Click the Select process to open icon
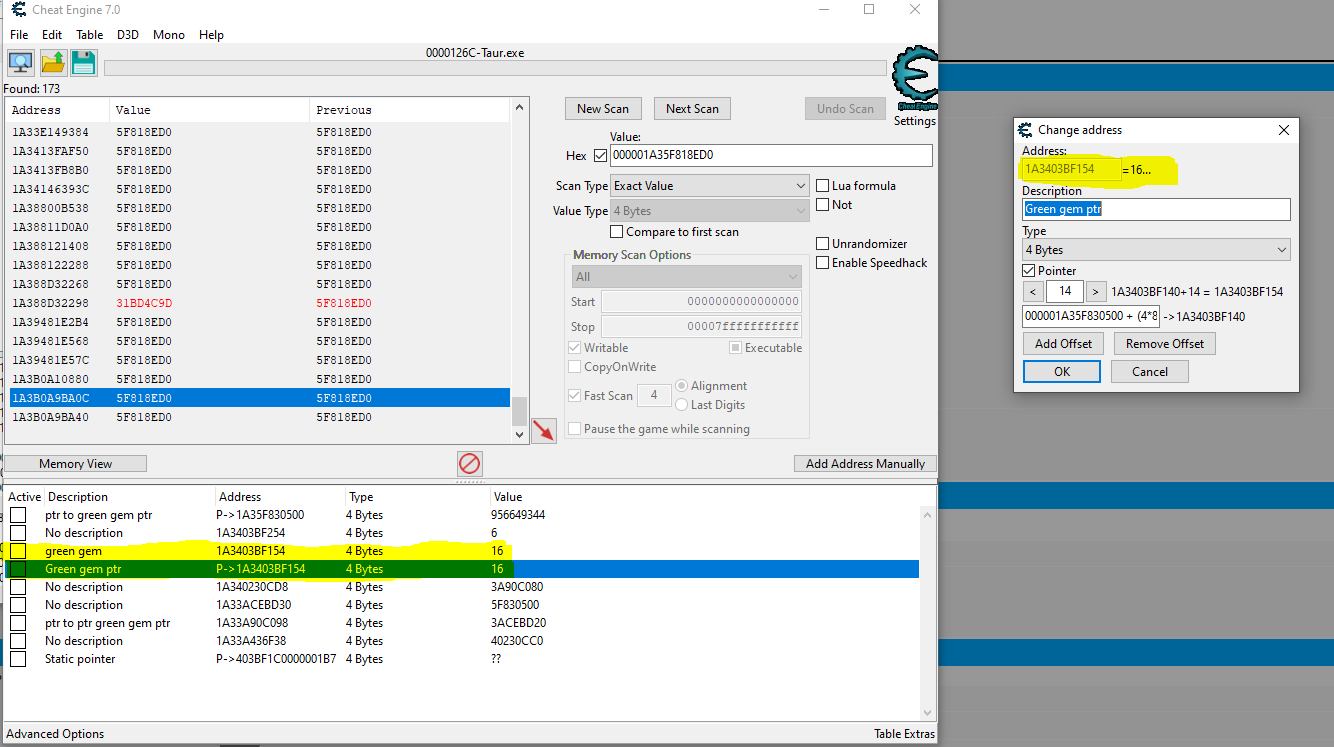 (20, 62)
